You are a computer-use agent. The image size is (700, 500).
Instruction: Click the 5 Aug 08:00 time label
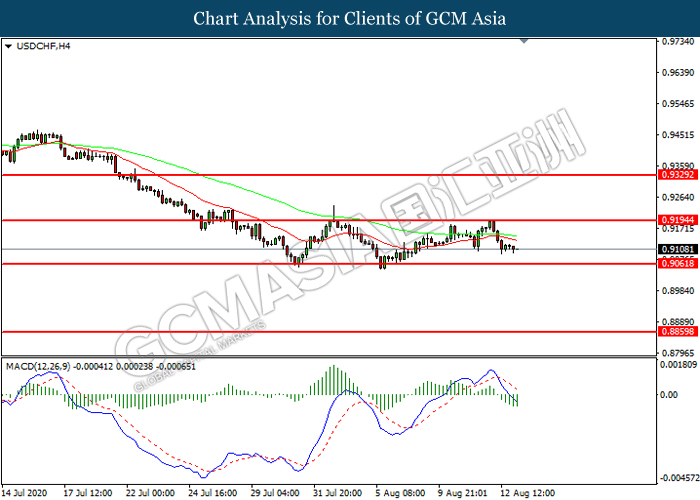pos(400,493)
